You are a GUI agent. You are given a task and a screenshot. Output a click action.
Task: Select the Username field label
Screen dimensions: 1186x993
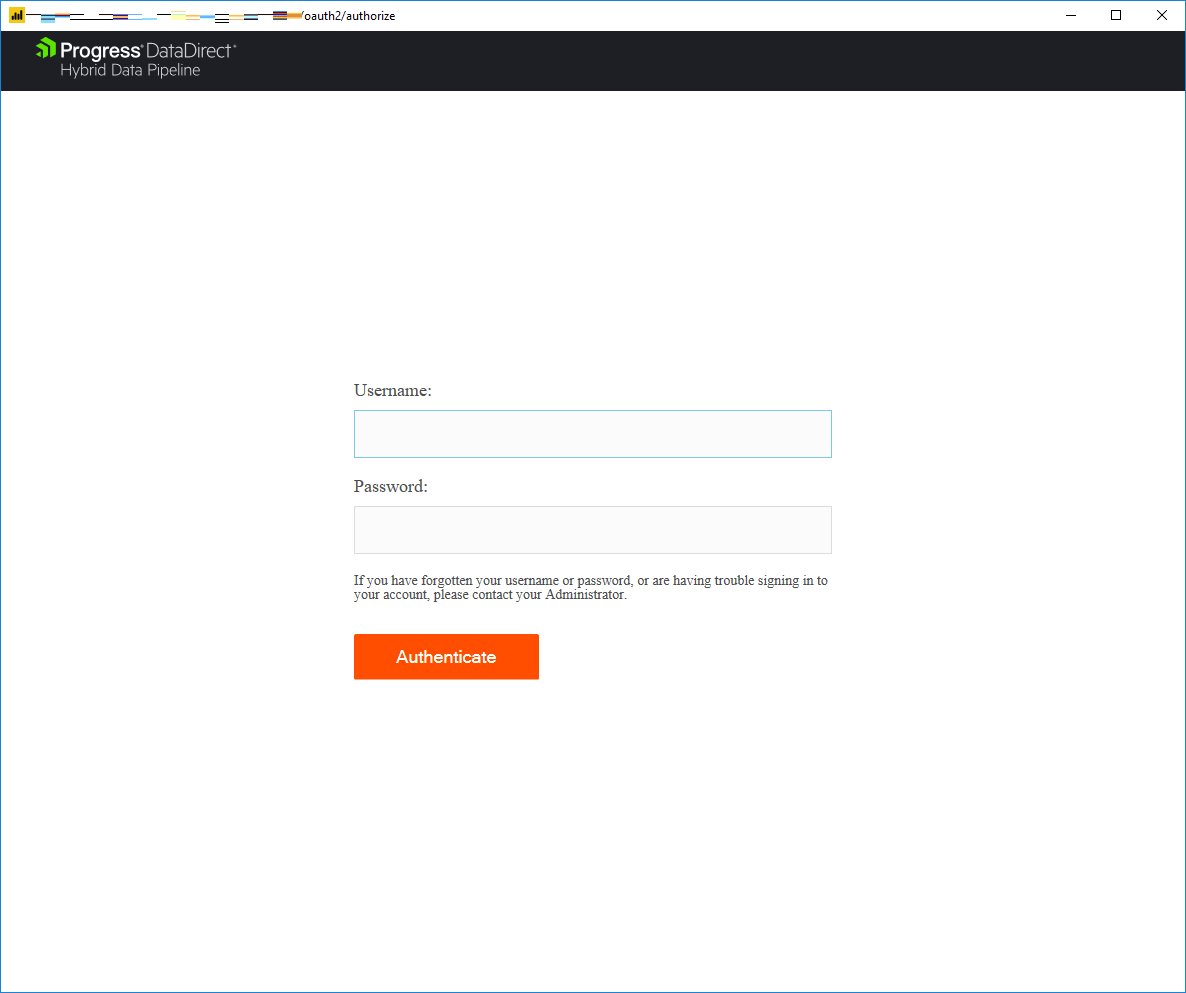coord(392,390)
